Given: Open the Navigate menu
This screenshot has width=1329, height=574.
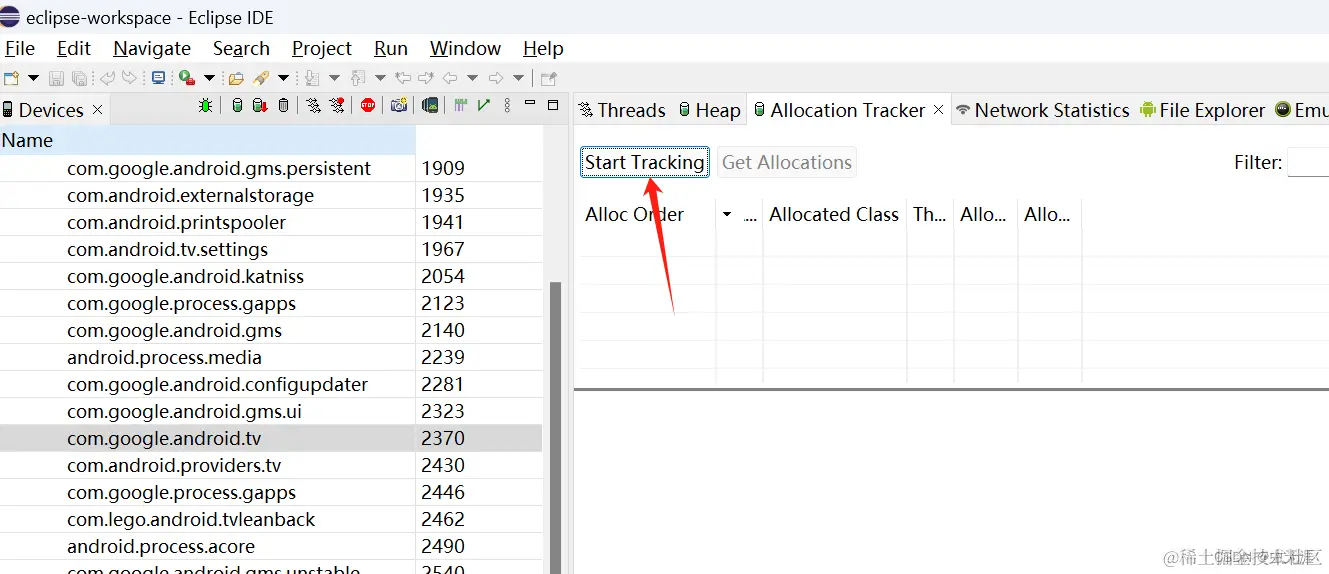Looking at the screenshot, I should (152, 48).
